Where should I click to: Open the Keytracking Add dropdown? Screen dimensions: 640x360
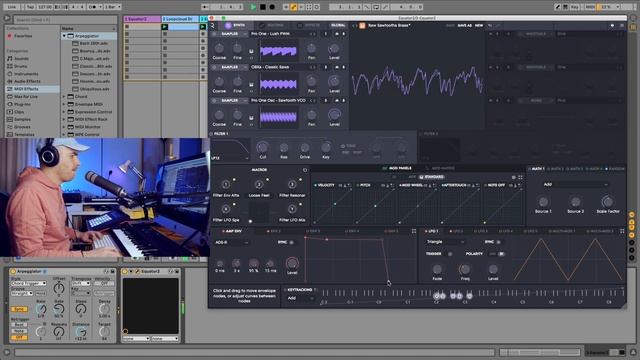301,298
